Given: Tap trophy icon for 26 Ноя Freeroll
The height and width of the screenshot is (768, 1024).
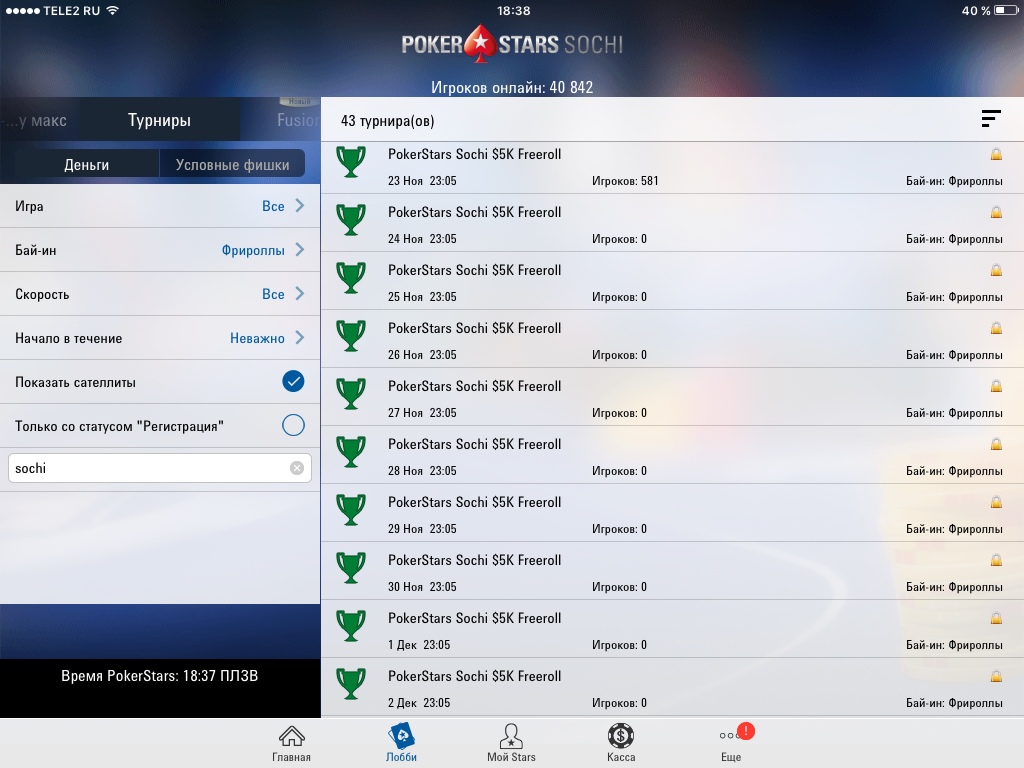Looking at the screenshot, I should click(x=351, y=336).
